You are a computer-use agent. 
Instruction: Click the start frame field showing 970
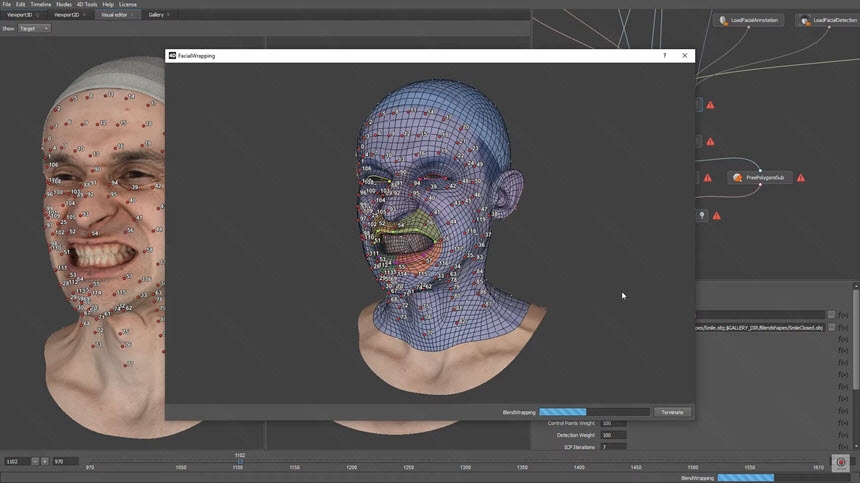[65, 462]
